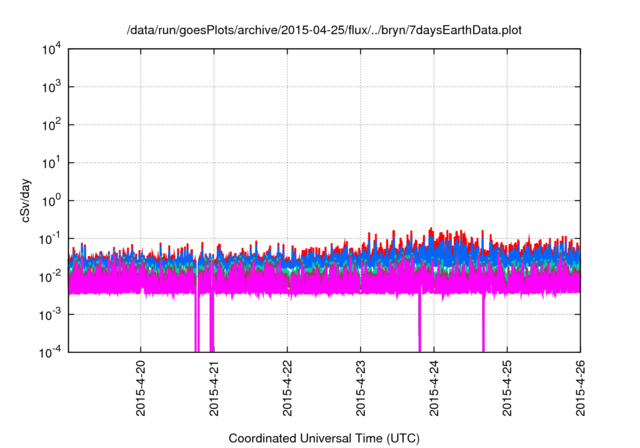
Task: Click the 2015-4-25 date label
Action: click(507, 388)
